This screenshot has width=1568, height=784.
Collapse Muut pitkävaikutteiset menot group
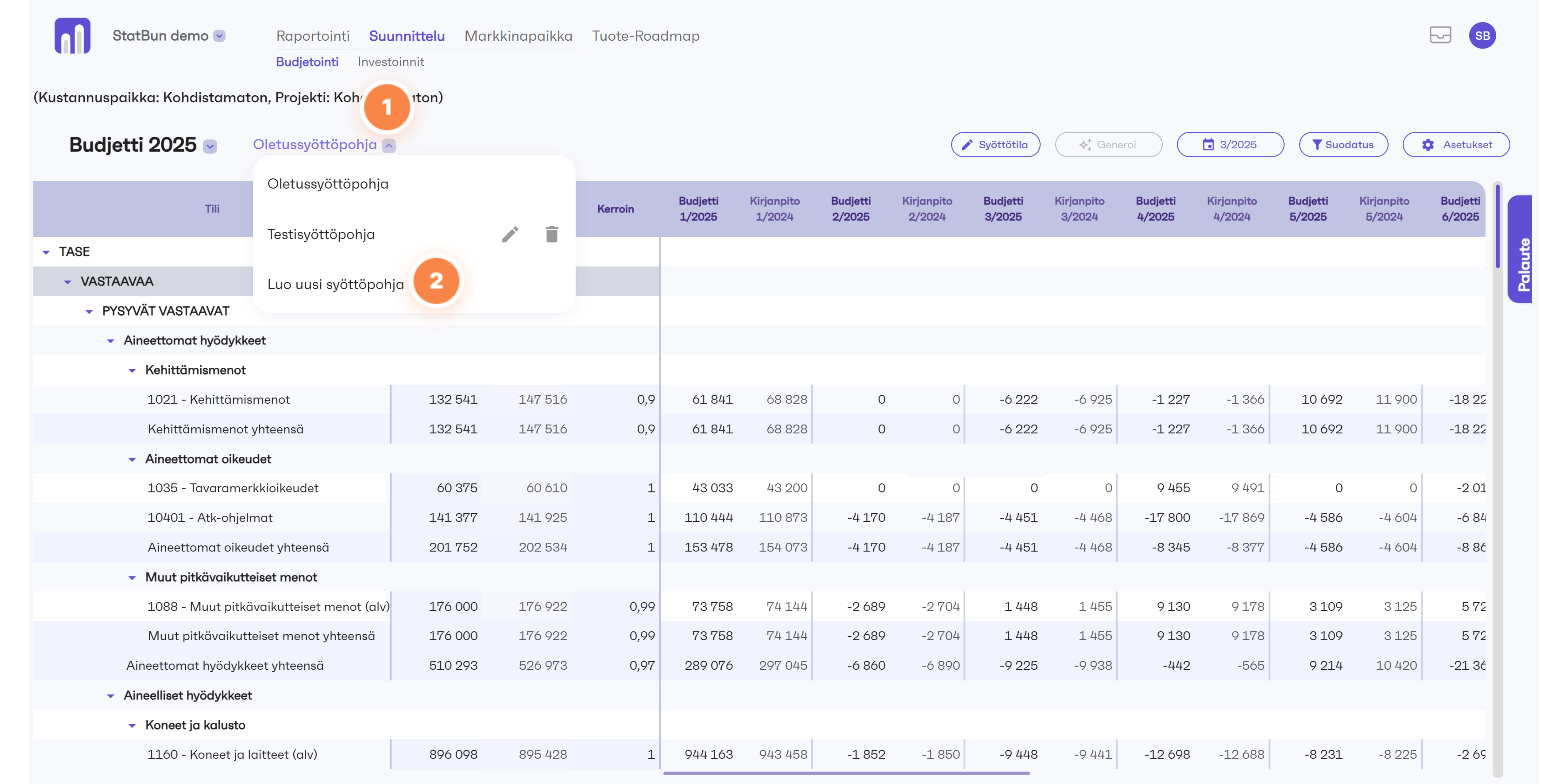132,578
